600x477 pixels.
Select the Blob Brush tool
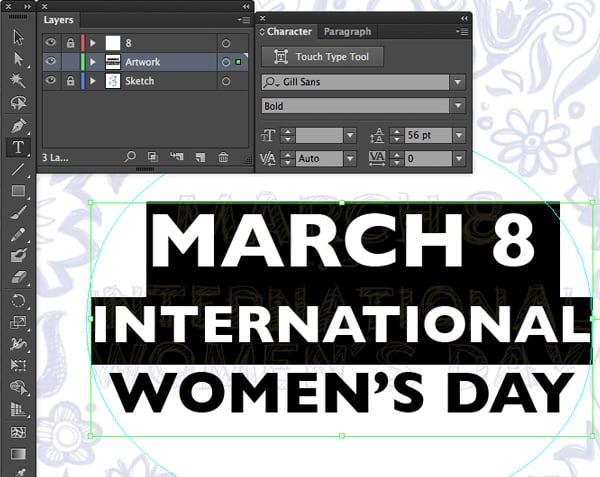pyautogui.click(x=18, y=256)
